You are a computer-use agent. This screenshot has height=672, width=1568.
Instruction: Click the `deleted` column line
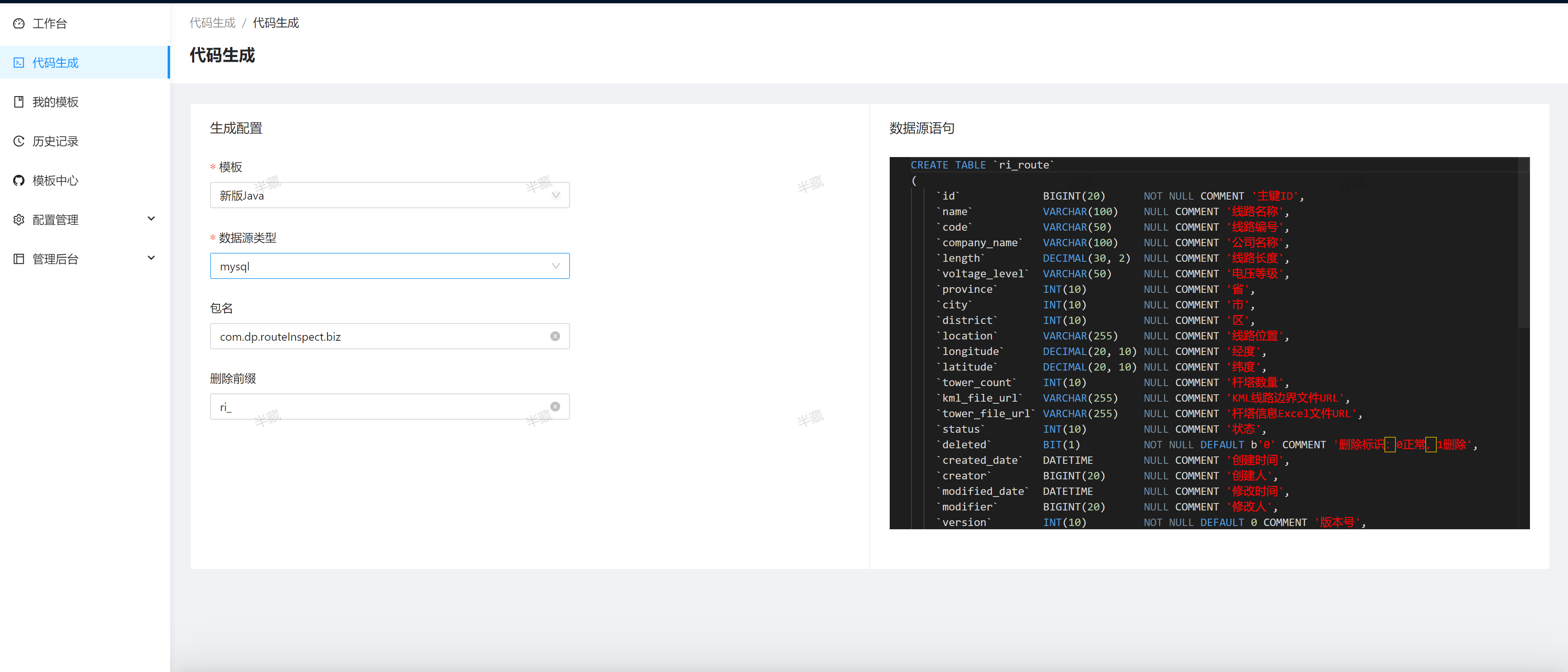(1207, 445)
